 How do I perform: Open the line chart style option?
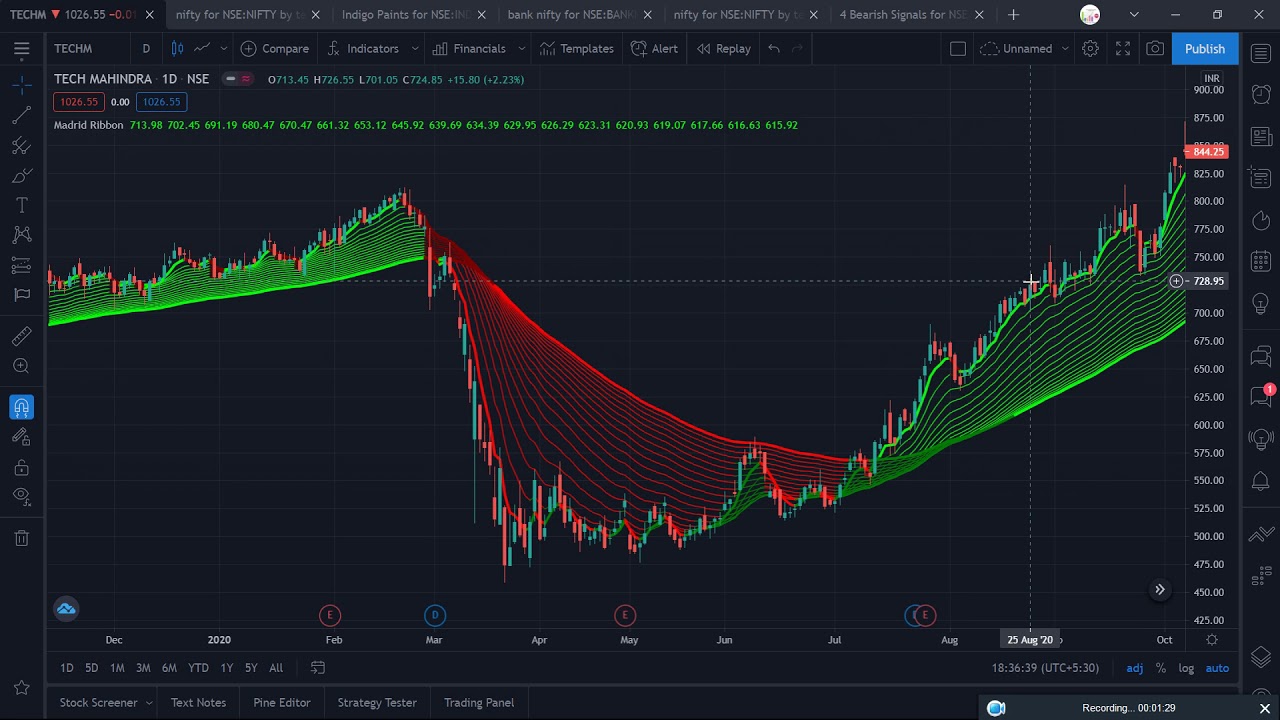pyautogui.click(x=202, y=48)
